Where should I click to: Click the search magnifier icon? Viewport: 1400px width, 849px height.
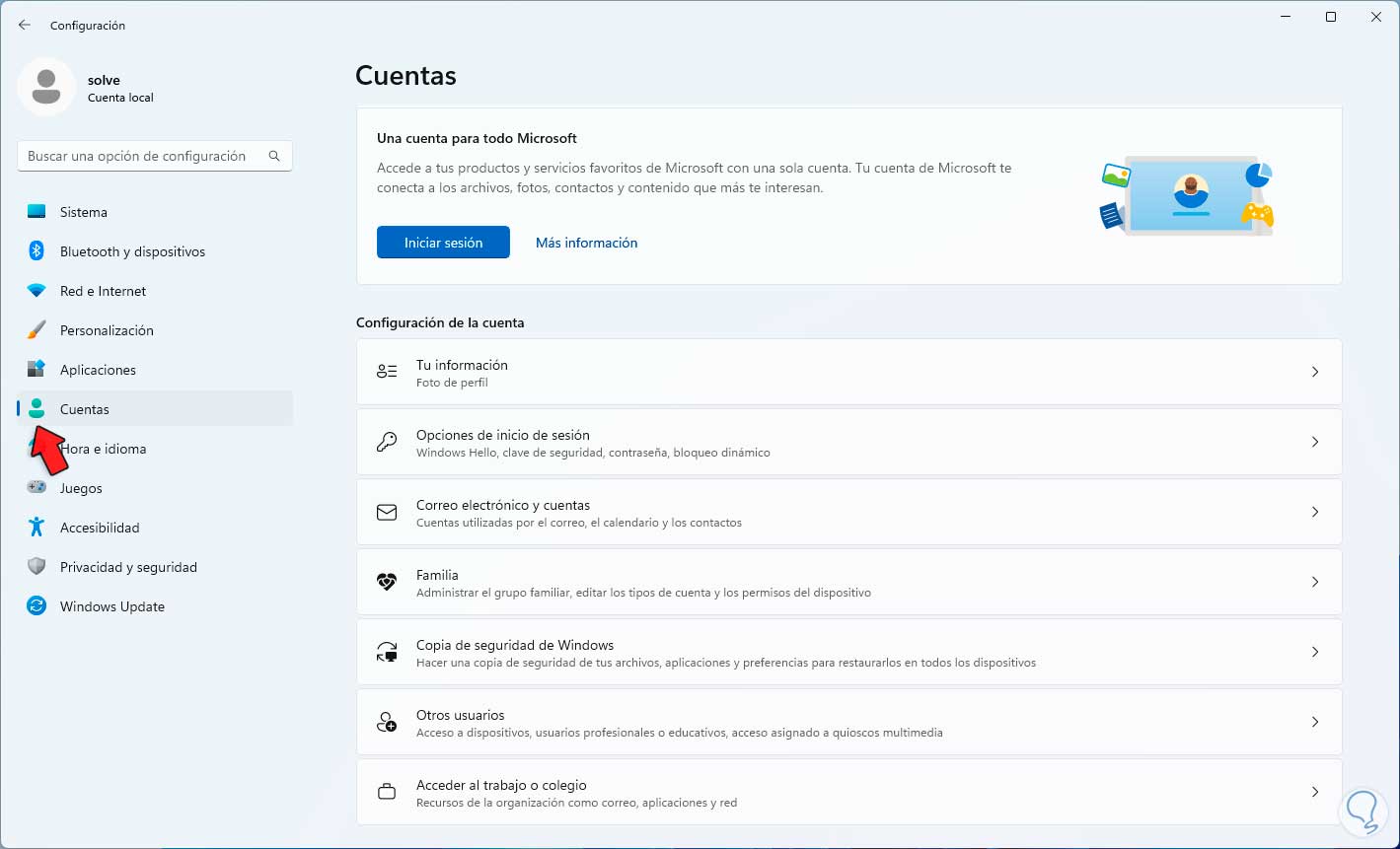tap(274, 156)
